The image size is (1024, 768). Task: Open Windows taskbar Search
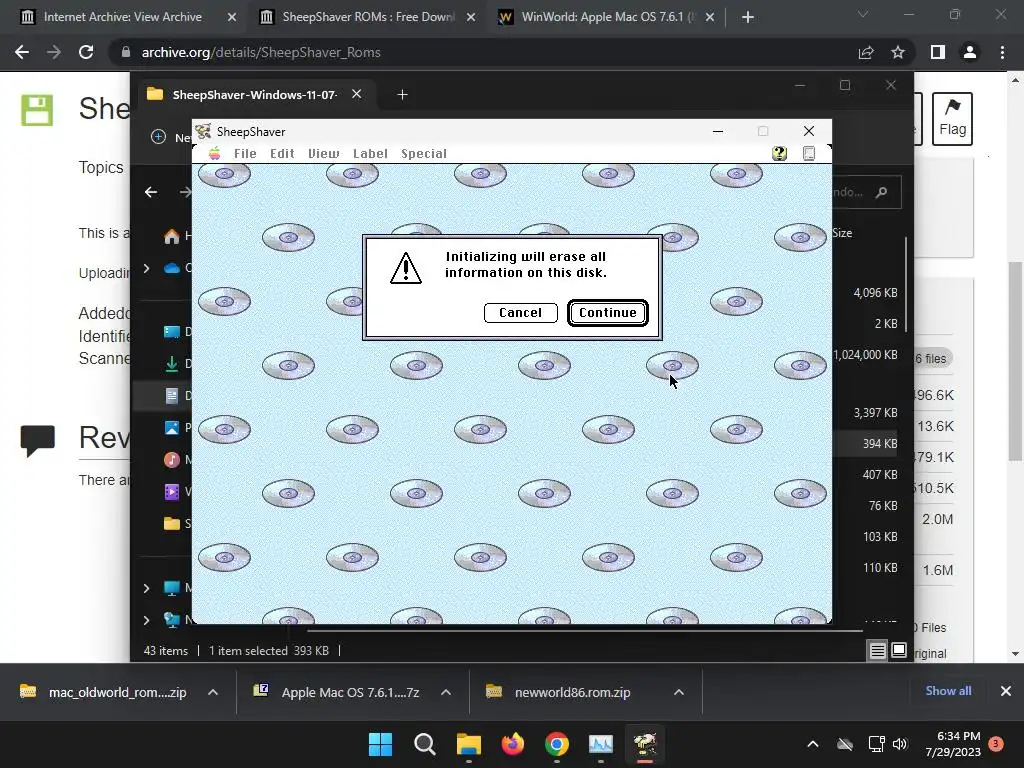(424, 744)
